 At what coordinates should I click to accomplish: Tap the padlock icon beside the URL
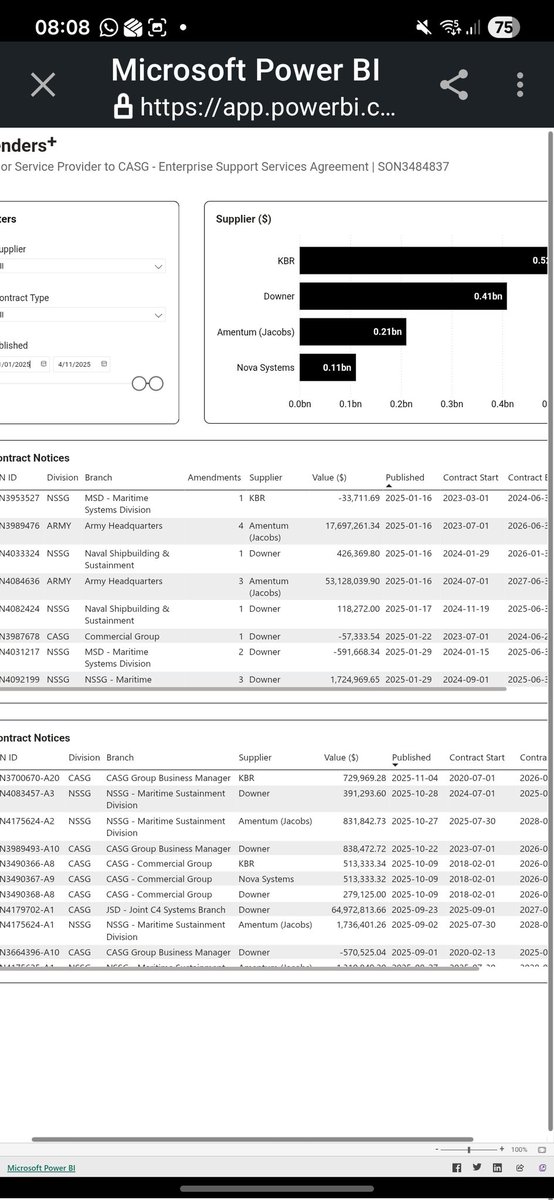point(123,106)
